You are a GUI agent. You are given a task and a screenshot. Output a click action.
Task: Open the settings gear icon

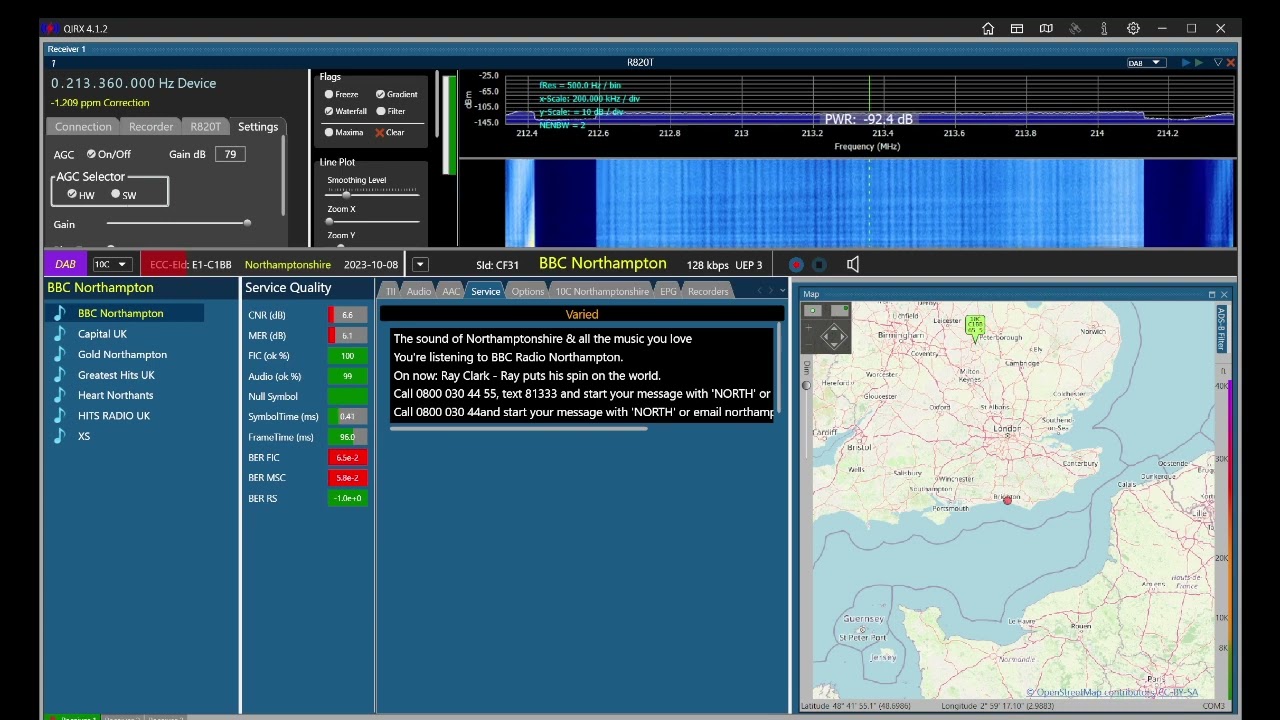(x=1133, y=29)
